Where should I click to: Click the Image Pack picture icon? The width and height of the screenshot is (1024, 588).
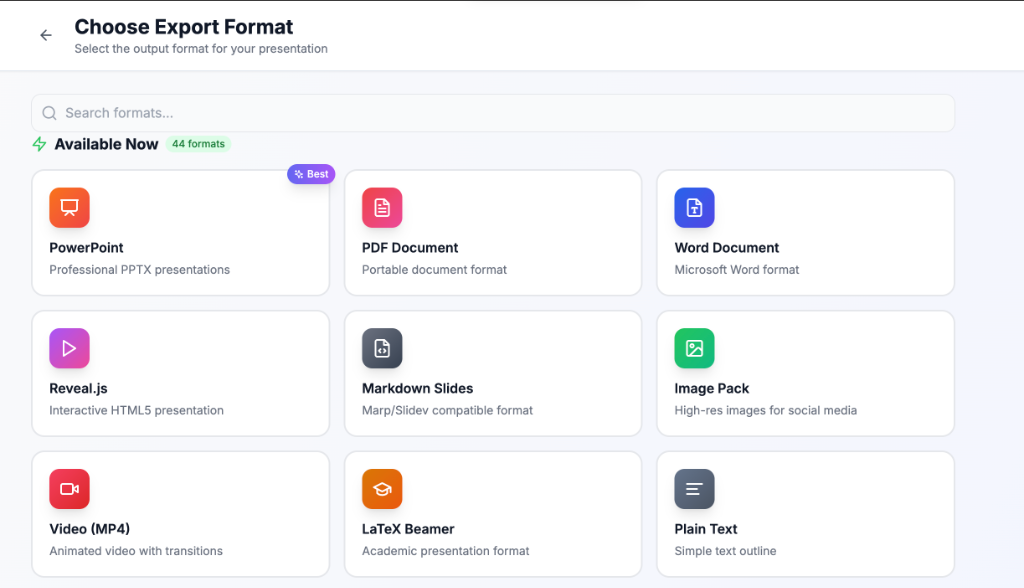694,348
